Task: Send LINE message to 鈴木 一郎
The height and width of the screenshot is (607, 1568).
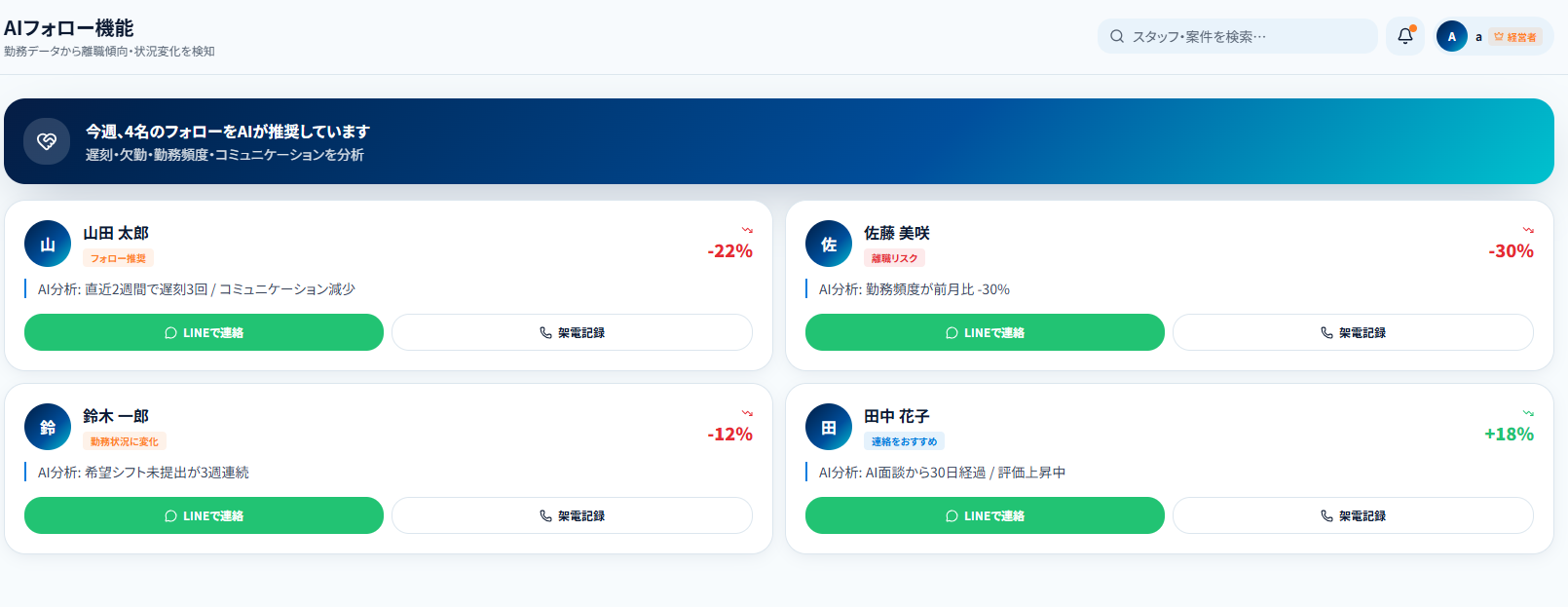Action: pyautogui.click(x=204, y=515)
